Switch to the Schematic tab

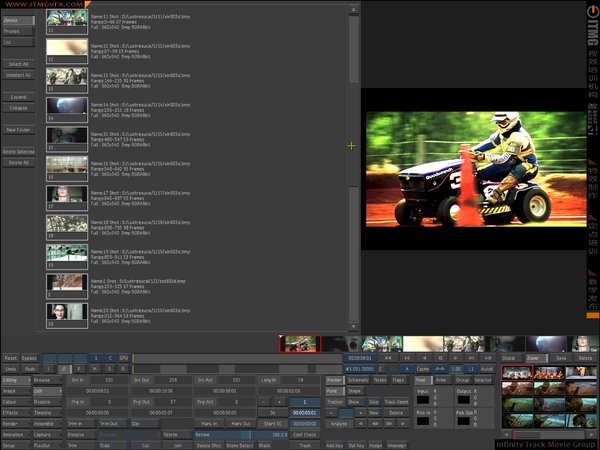click(358, 380)
